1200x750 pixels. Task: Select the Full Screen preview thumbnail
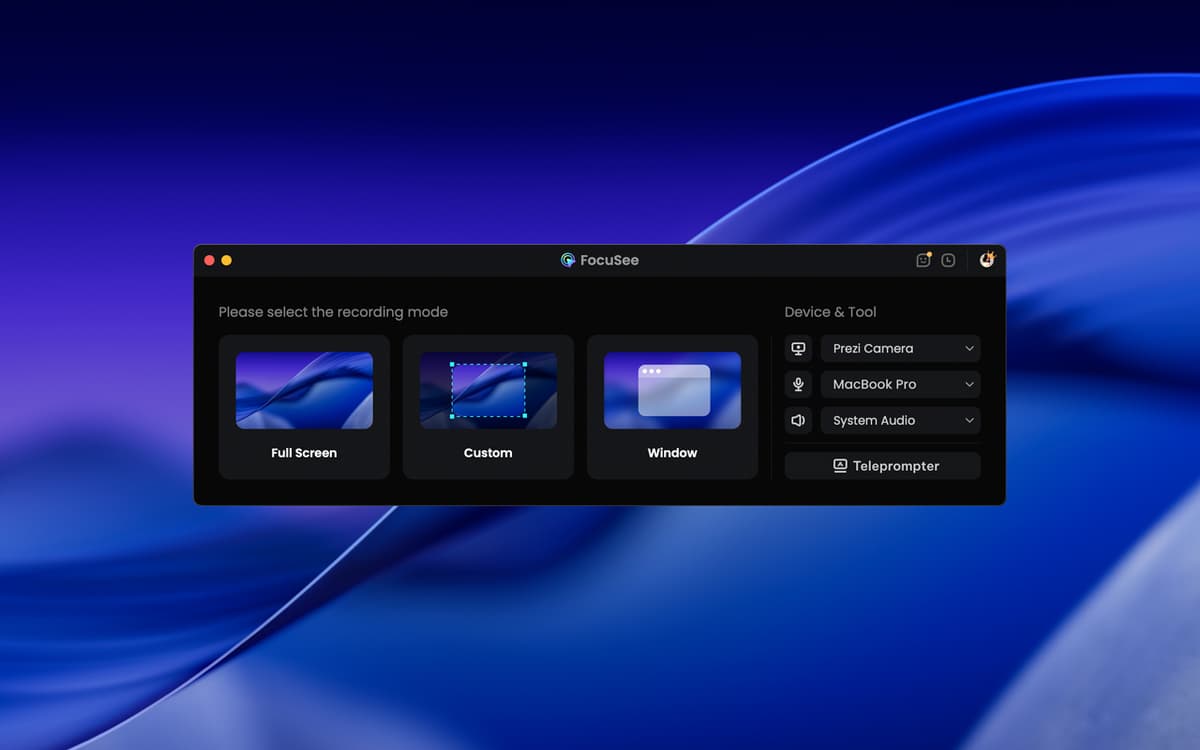tap(304, 390)
